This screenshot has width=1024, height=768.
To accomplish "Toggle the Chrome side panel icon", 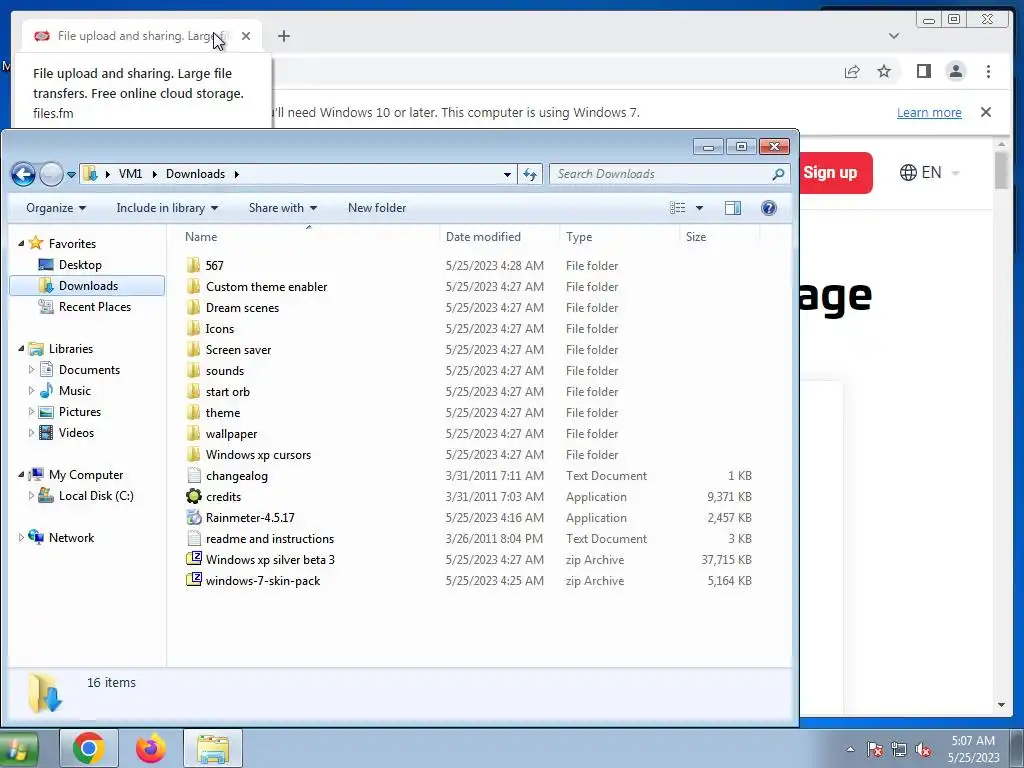I will (923, 71).
